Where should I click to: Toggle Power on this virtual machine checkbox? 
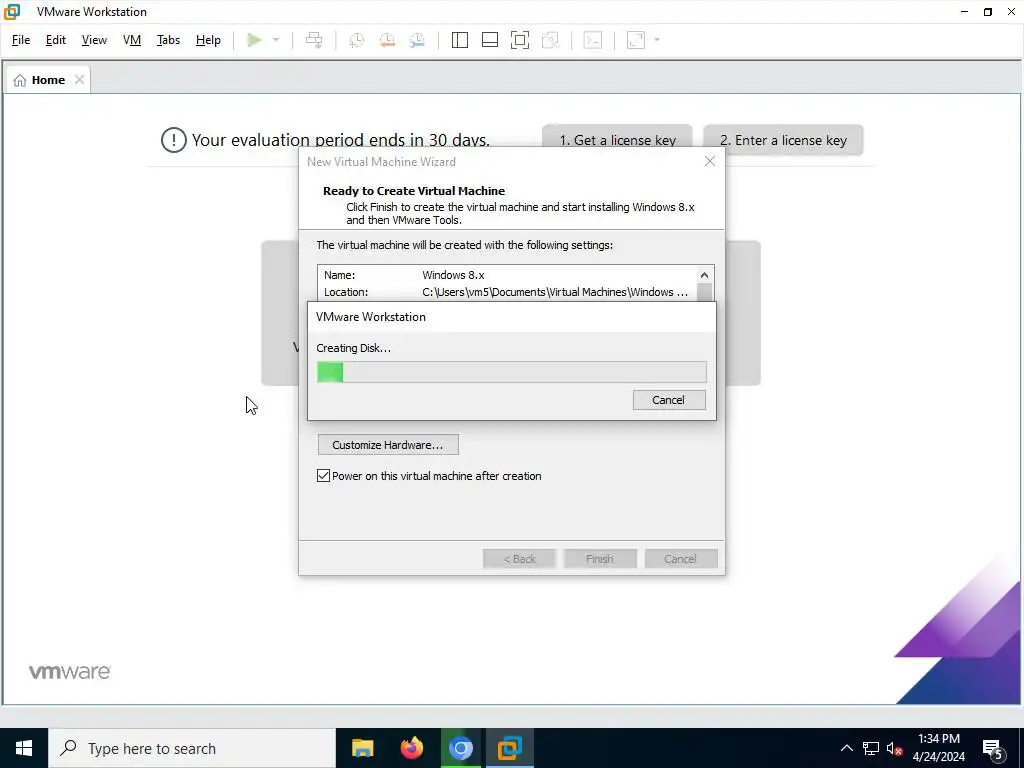pyautogui.click(x=323, y=475)
